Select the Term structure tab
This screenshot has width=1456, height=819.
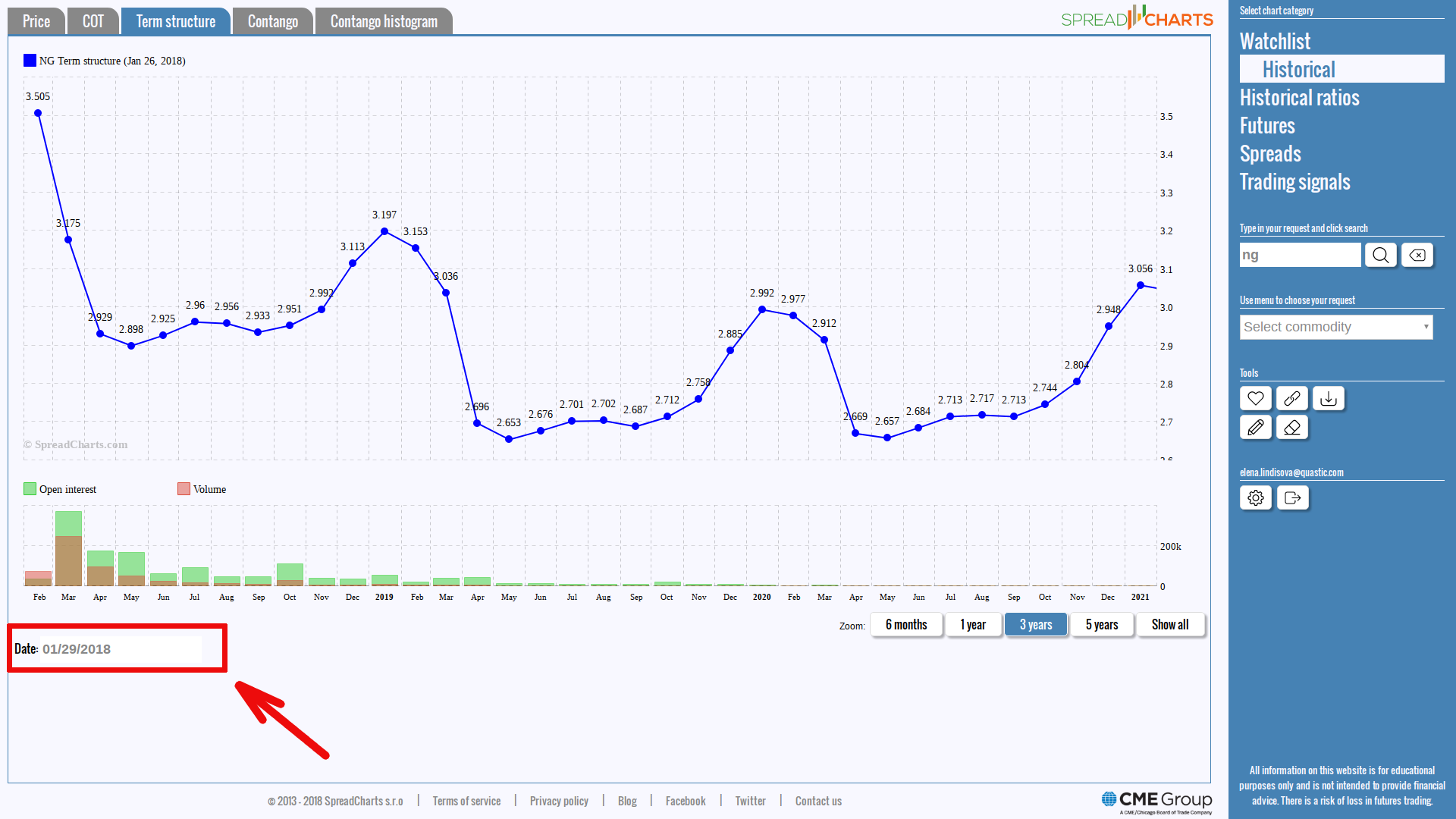pos(176,21)
